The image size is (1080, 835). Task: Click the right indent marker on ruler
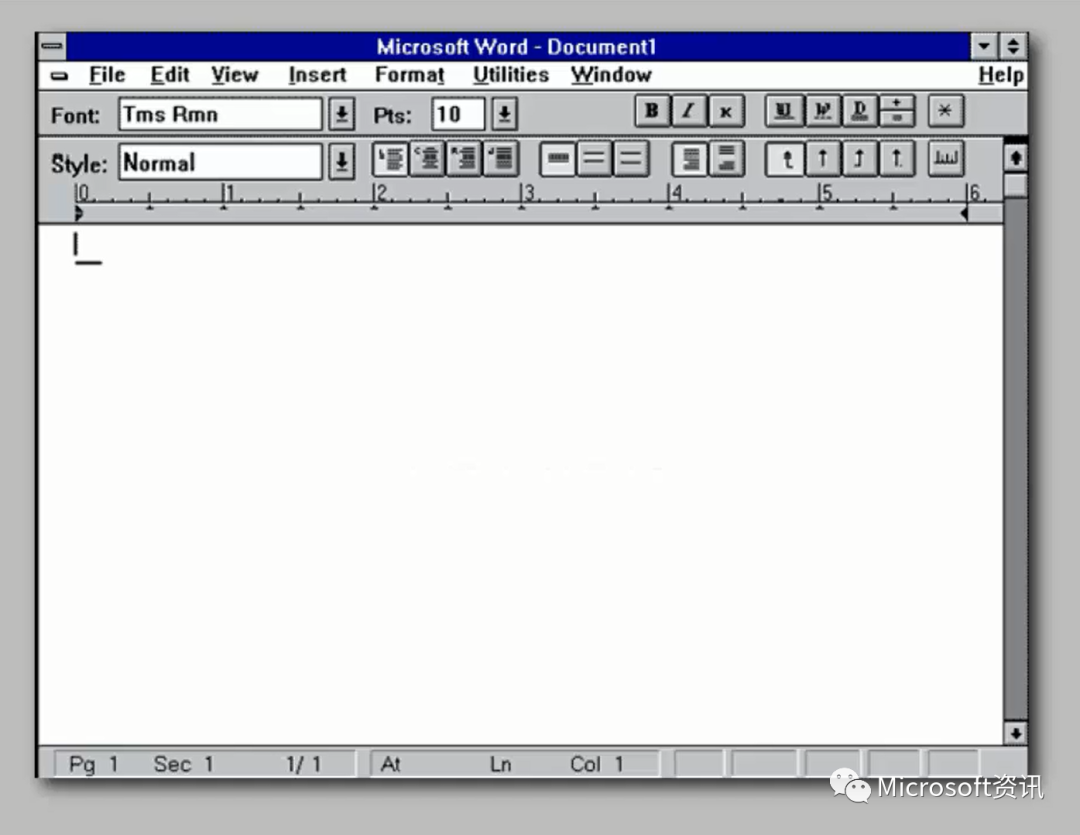pyautogui.click(x=964, y=214)
